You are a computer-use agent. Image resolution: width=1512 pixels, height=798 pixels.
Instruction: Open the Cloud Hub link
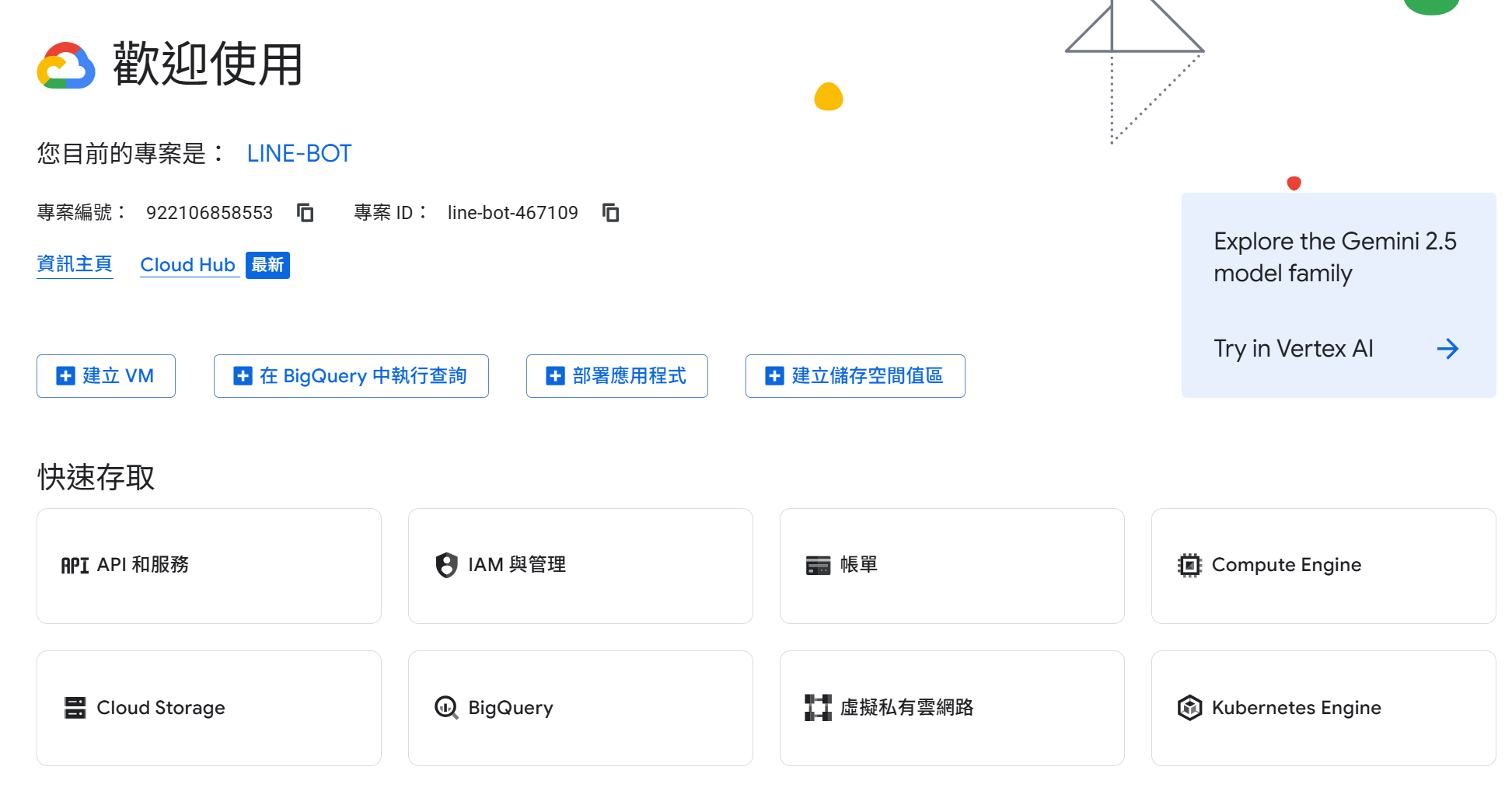point(187,265)
